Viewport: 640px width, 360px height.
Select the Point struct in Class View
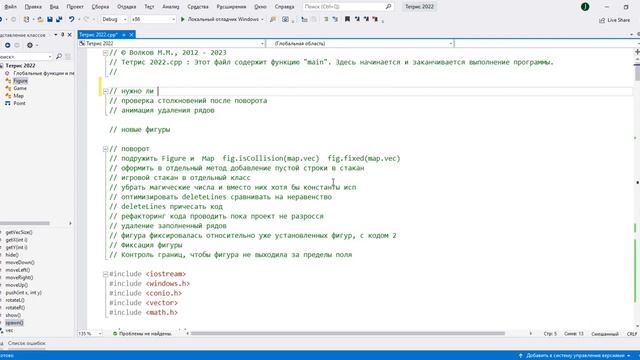pyautogui.click(x=19, y=103)
